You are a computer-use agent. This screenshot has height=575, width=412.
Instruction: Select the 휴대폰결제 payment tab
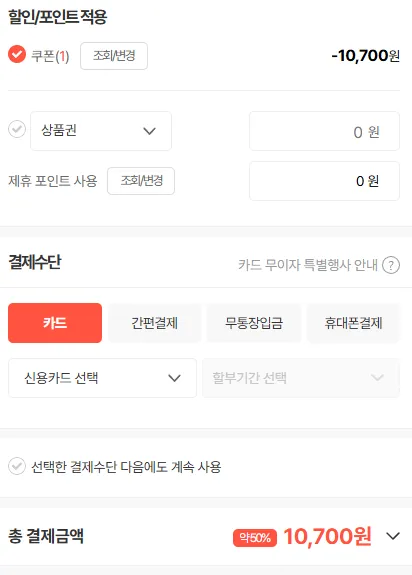click(x=353, y=323)
